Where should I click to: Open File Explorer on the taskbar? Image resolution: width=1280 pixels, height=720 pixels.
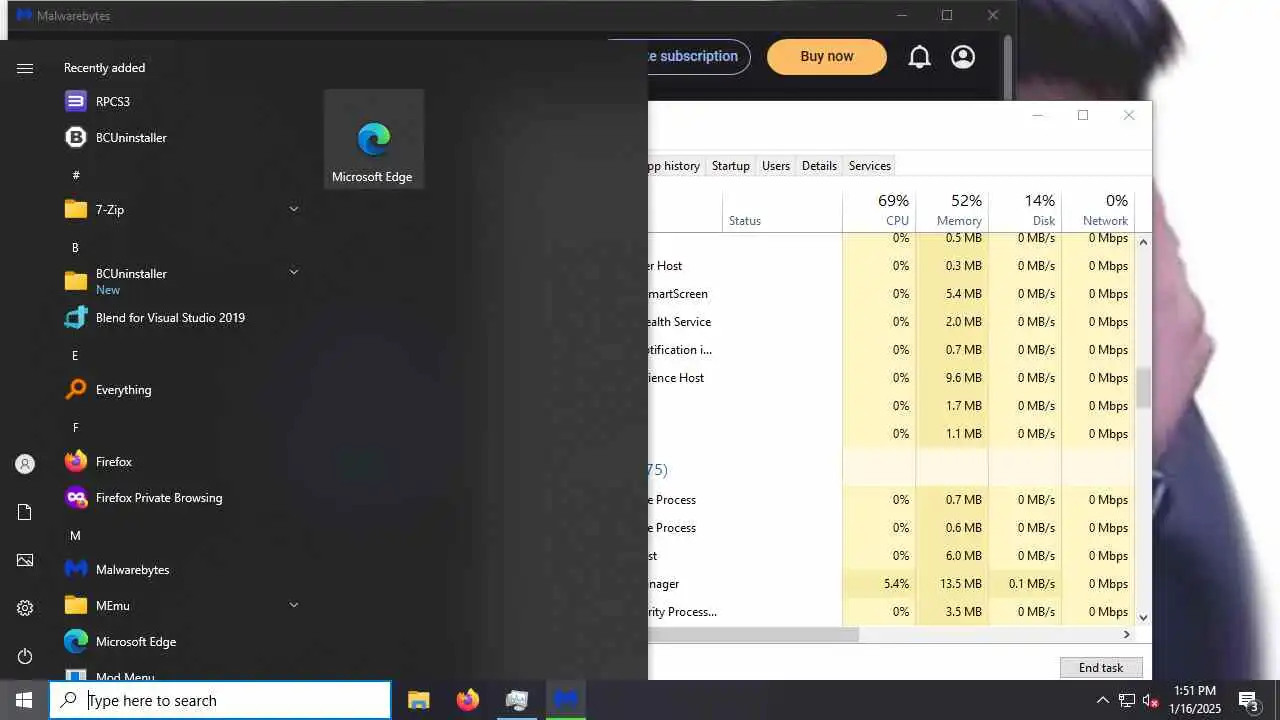[419, 700]
